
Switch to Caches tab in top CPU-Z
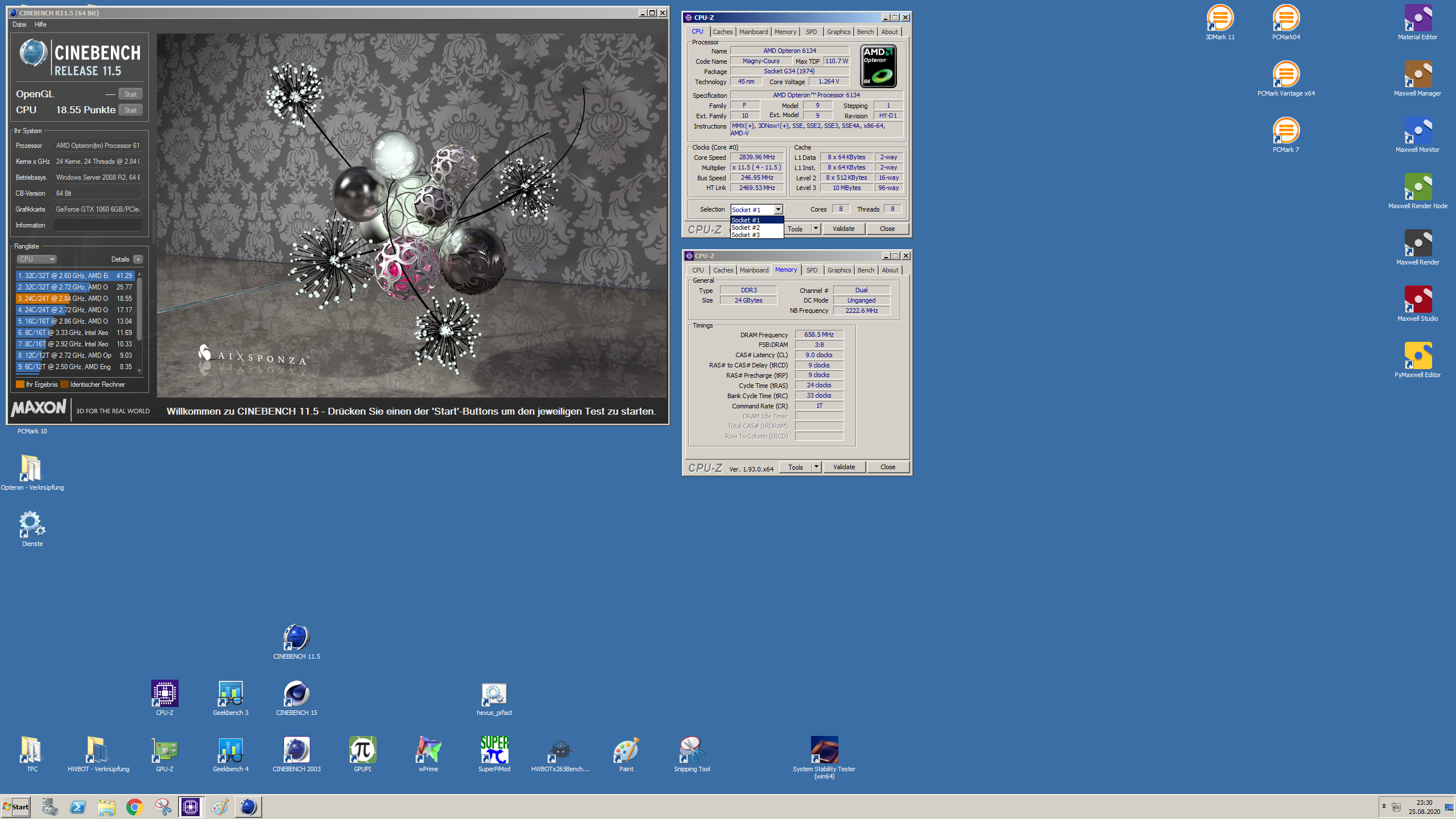722,32
